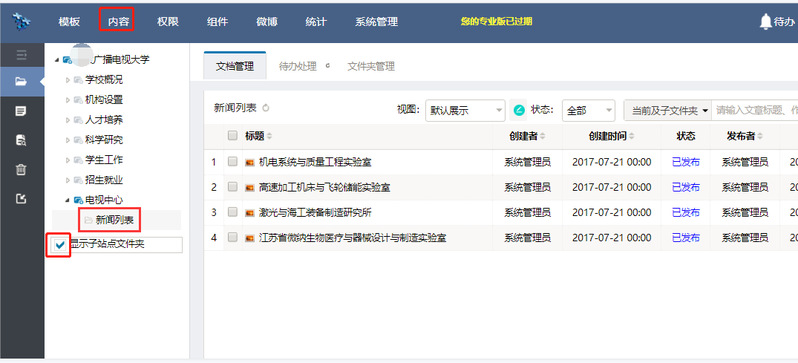Check the box for row 2 高速加工机床
798x363 pixels.
point(233,187)
